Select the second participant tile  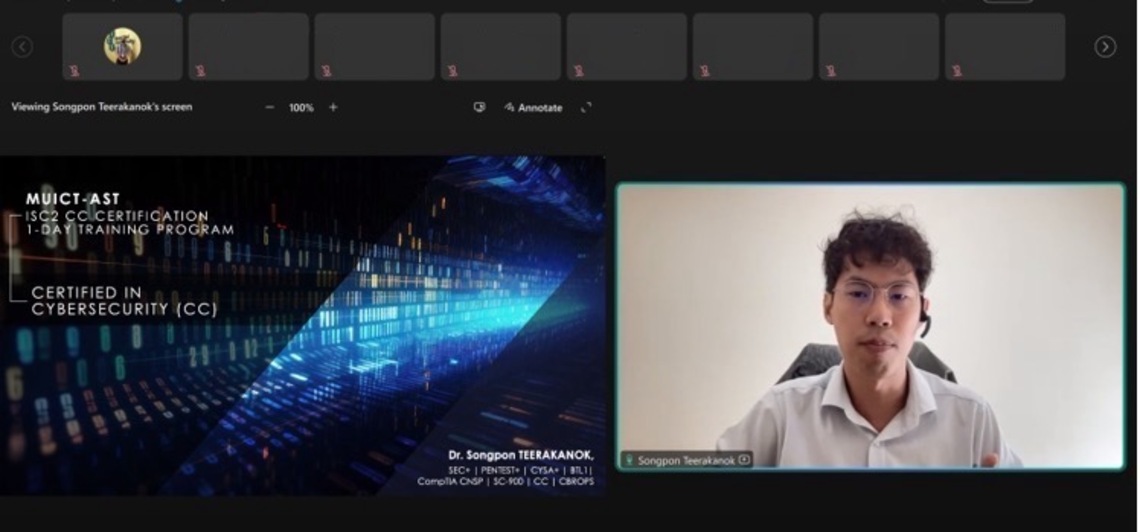click(249, 46)
